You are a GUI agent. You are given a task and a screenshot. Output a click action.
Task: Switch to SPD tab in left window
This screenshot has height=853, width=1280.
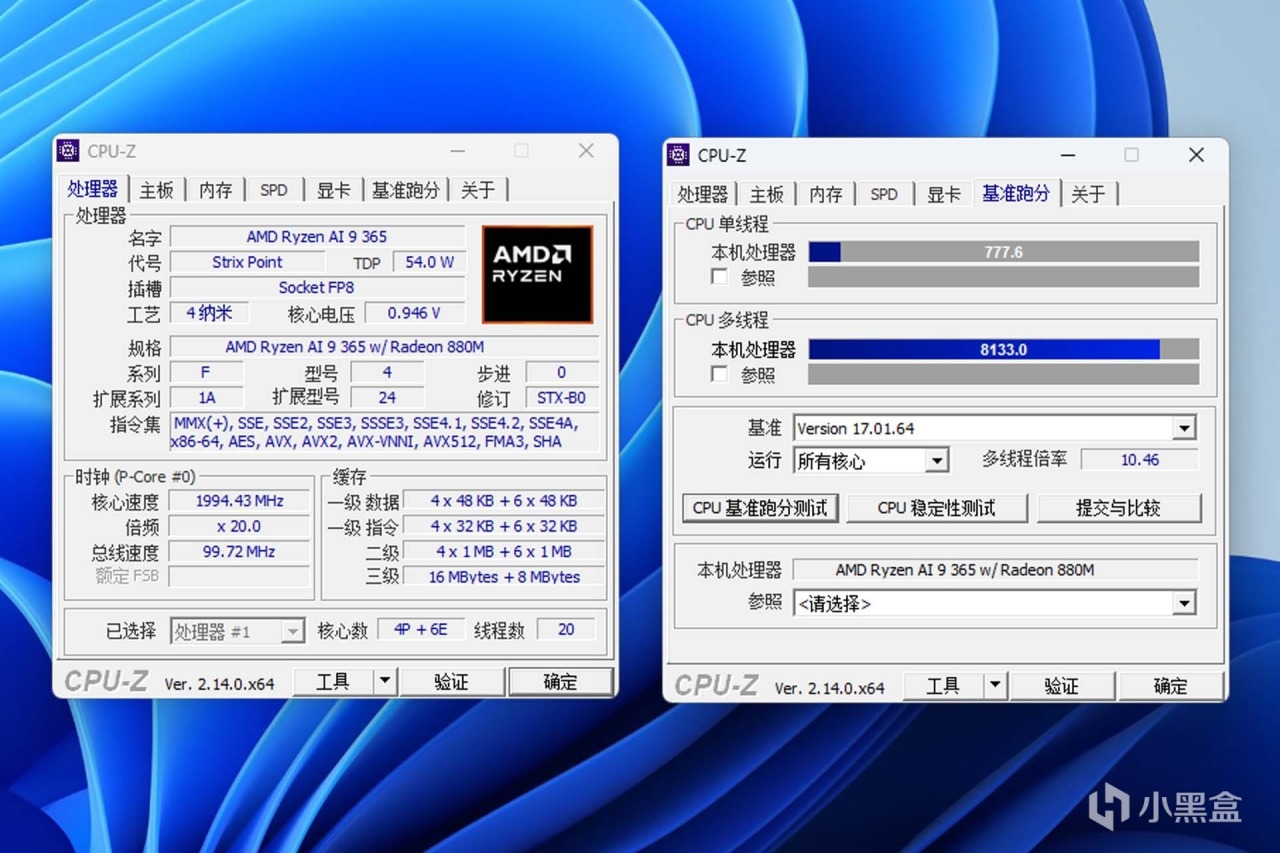[274, 190]
